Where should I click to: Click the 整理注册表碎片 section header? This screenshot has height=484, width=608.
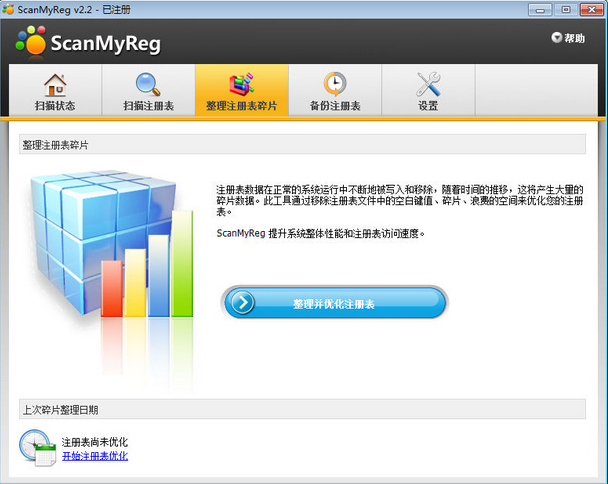302,145
